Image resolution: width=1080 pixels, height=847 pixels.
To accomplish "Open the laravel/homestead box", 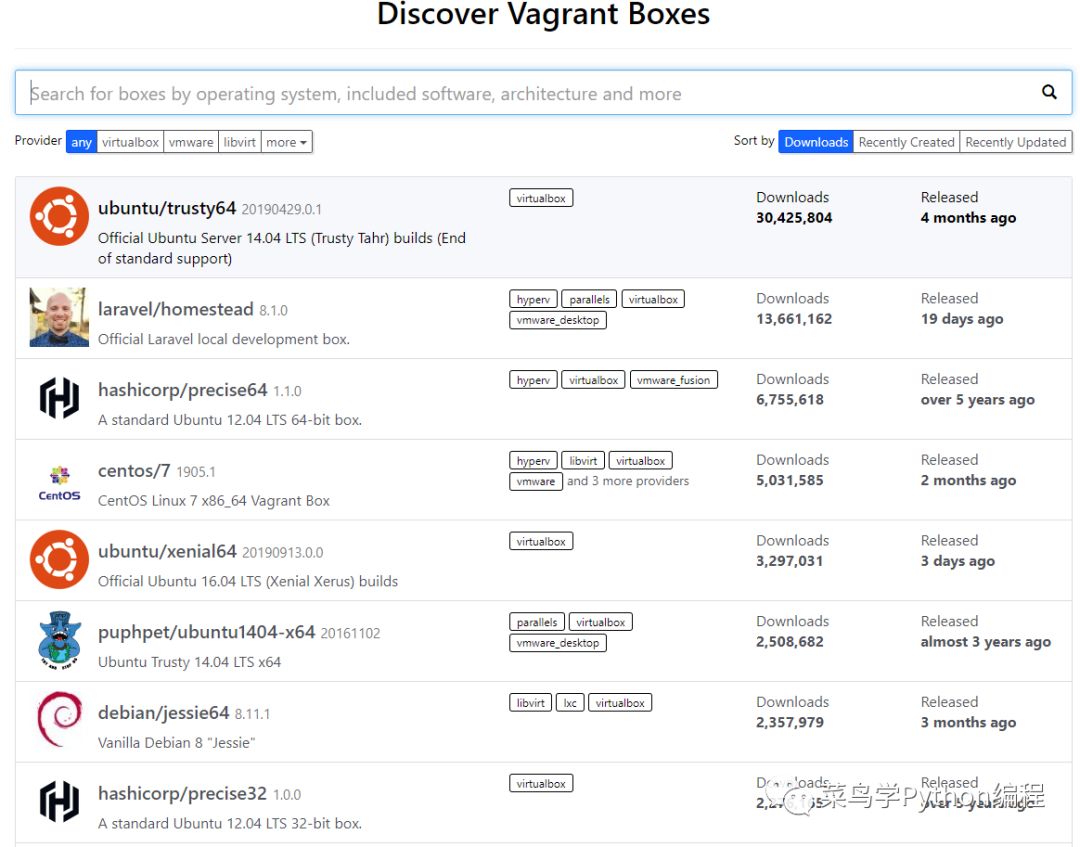I will click(176, 309).
